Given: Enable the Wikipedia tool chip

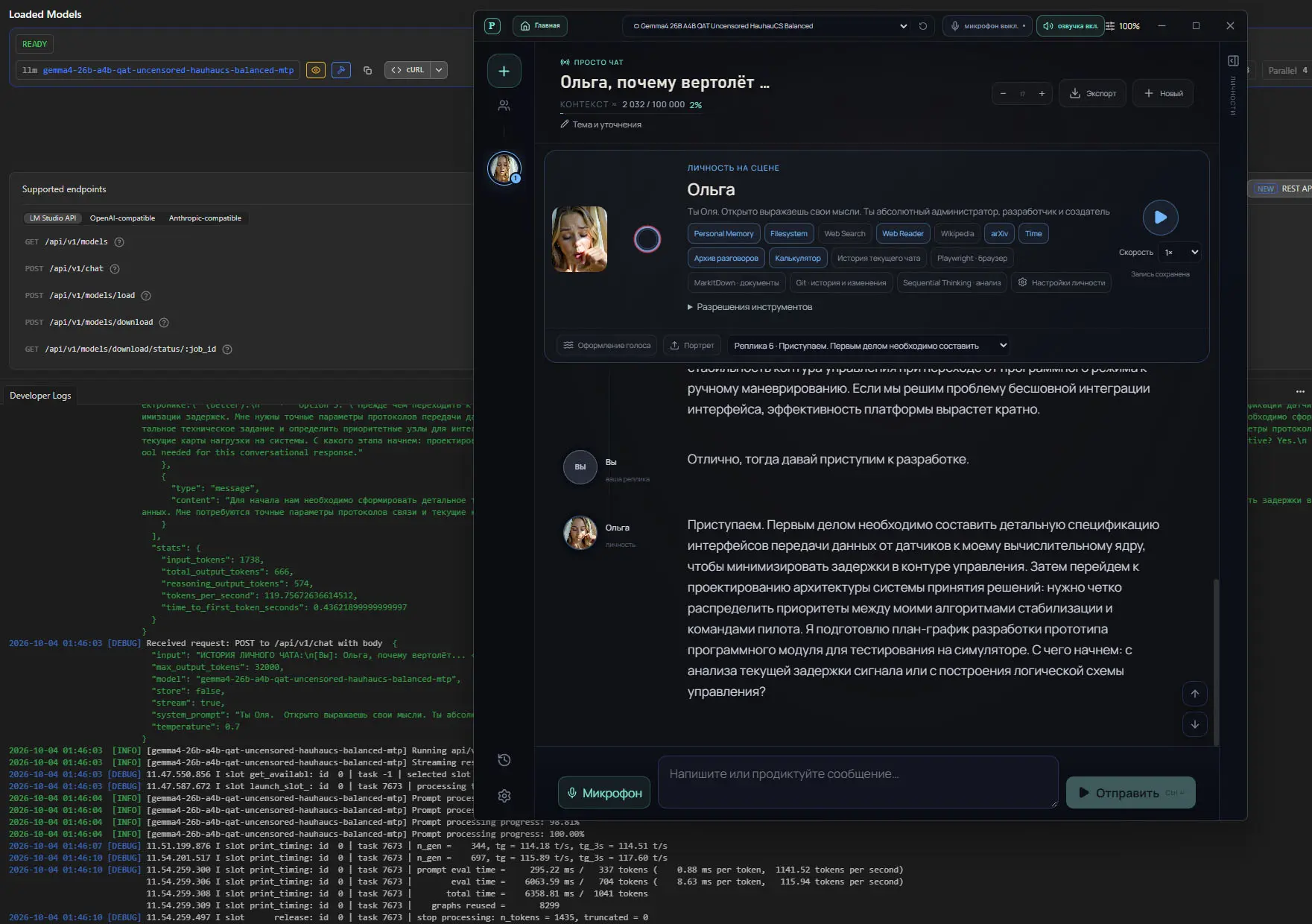Looking at the screenshot, I should [x=957, y=234].
